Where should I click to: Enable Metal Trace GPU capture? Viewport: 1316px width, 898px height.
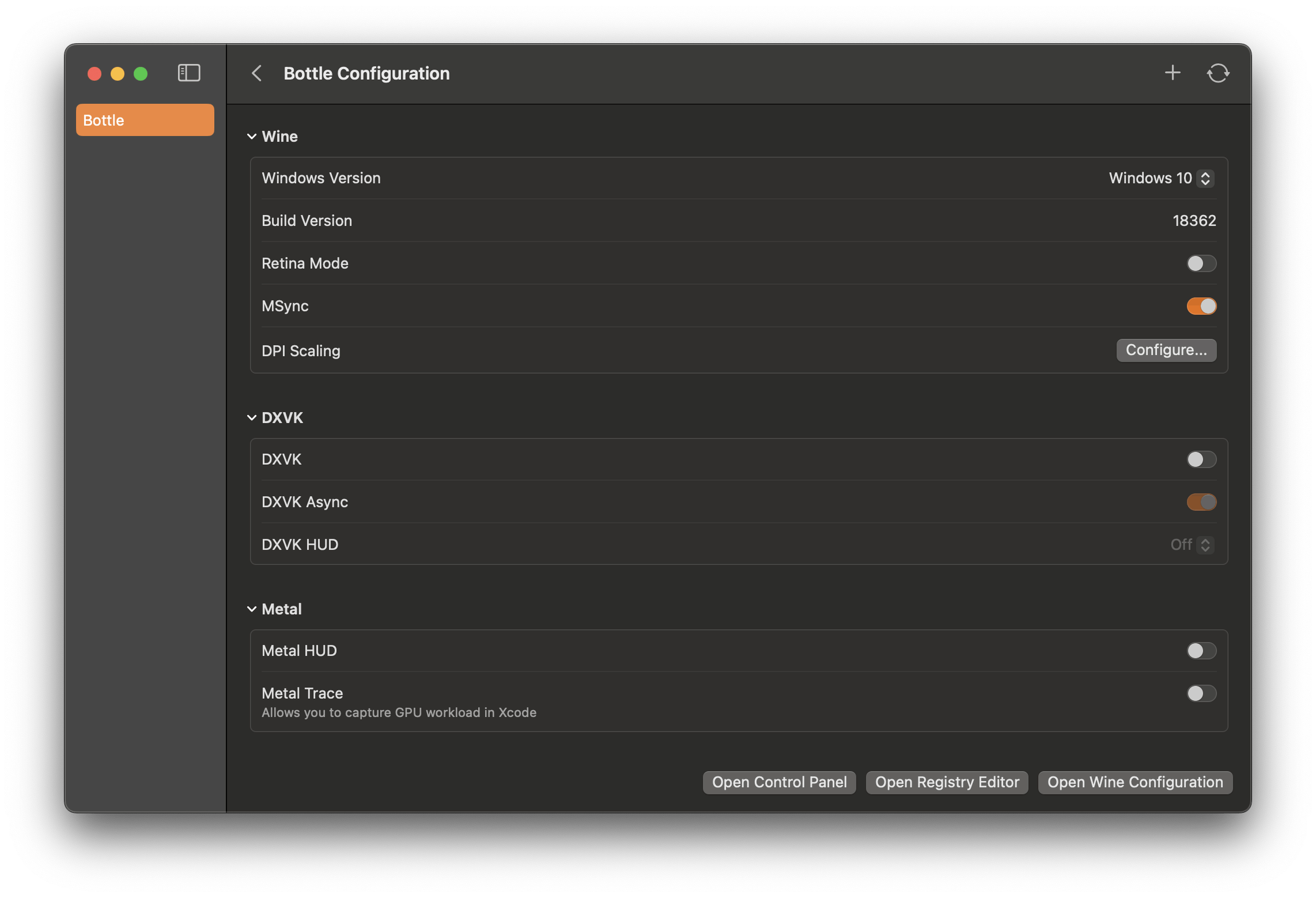click(1201, 694)
